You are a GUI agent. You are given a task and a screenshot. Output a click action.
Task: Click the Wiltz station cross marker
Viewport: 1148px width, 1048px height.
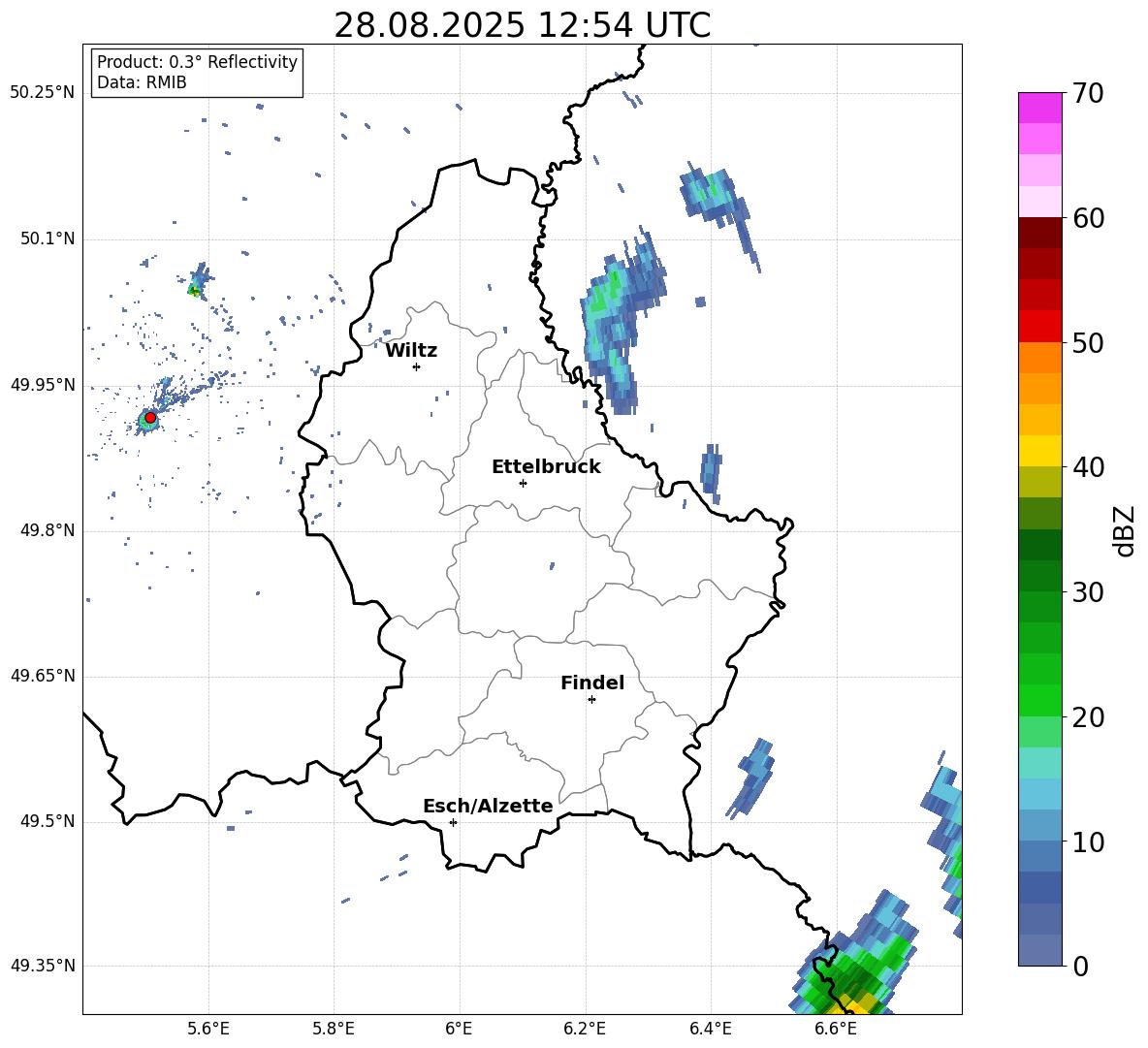pos(416,366)
